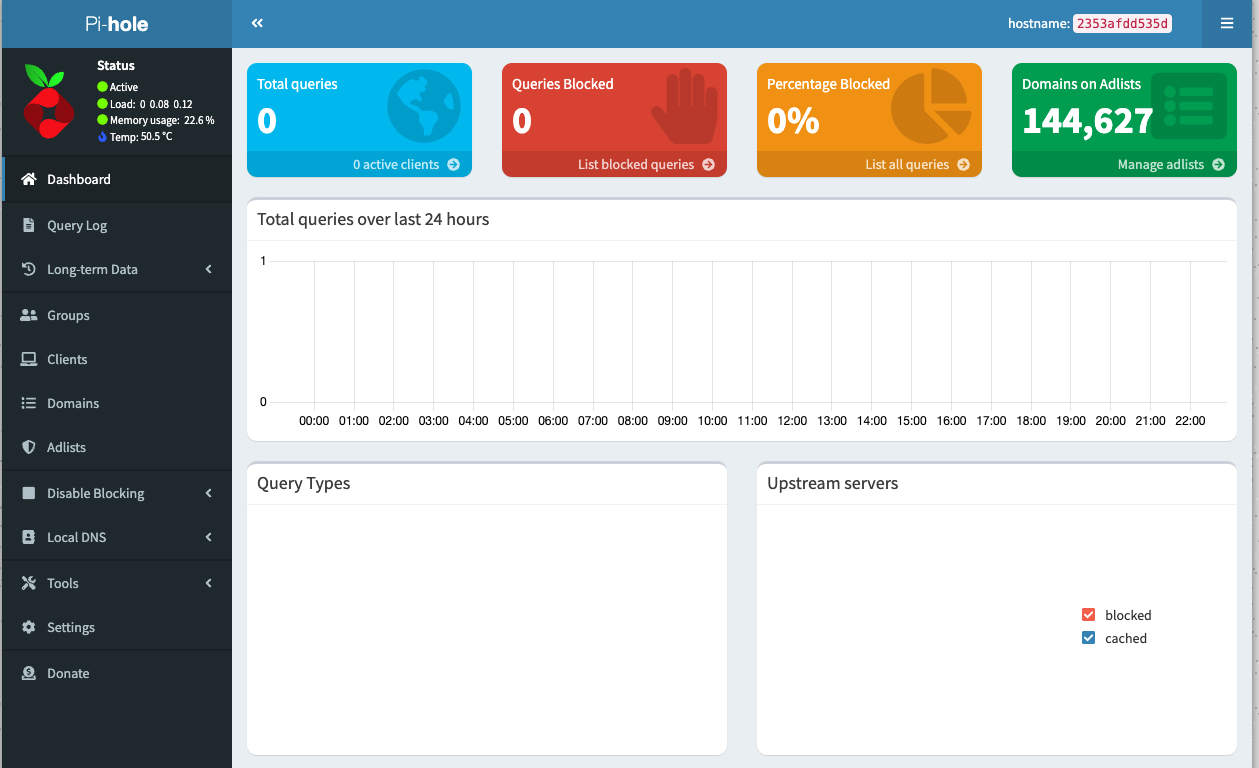
Task: Uncheck the blocked legend checkbox
Action: tap(1089, 615)
